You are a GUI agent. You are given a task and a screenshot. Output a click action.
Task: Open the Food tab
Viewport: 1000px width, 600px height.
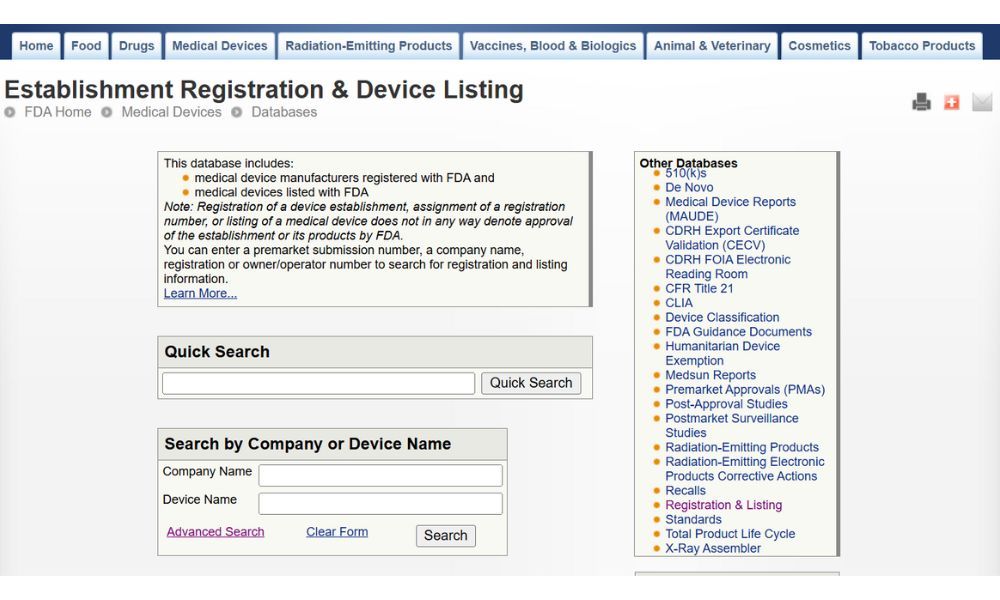86,46
